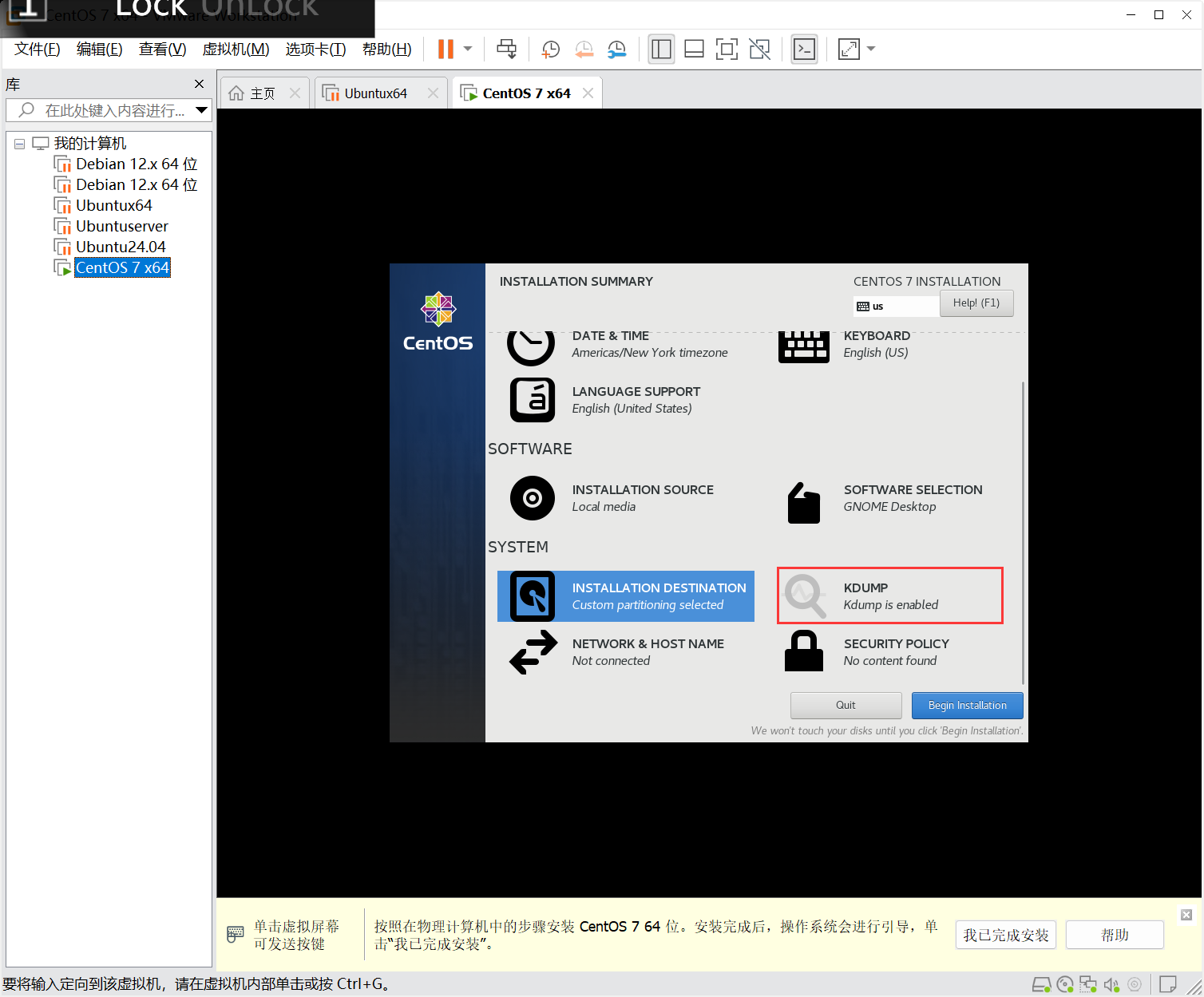
Task: Click the GNOME Desktop text
Action: coord(889,507)
